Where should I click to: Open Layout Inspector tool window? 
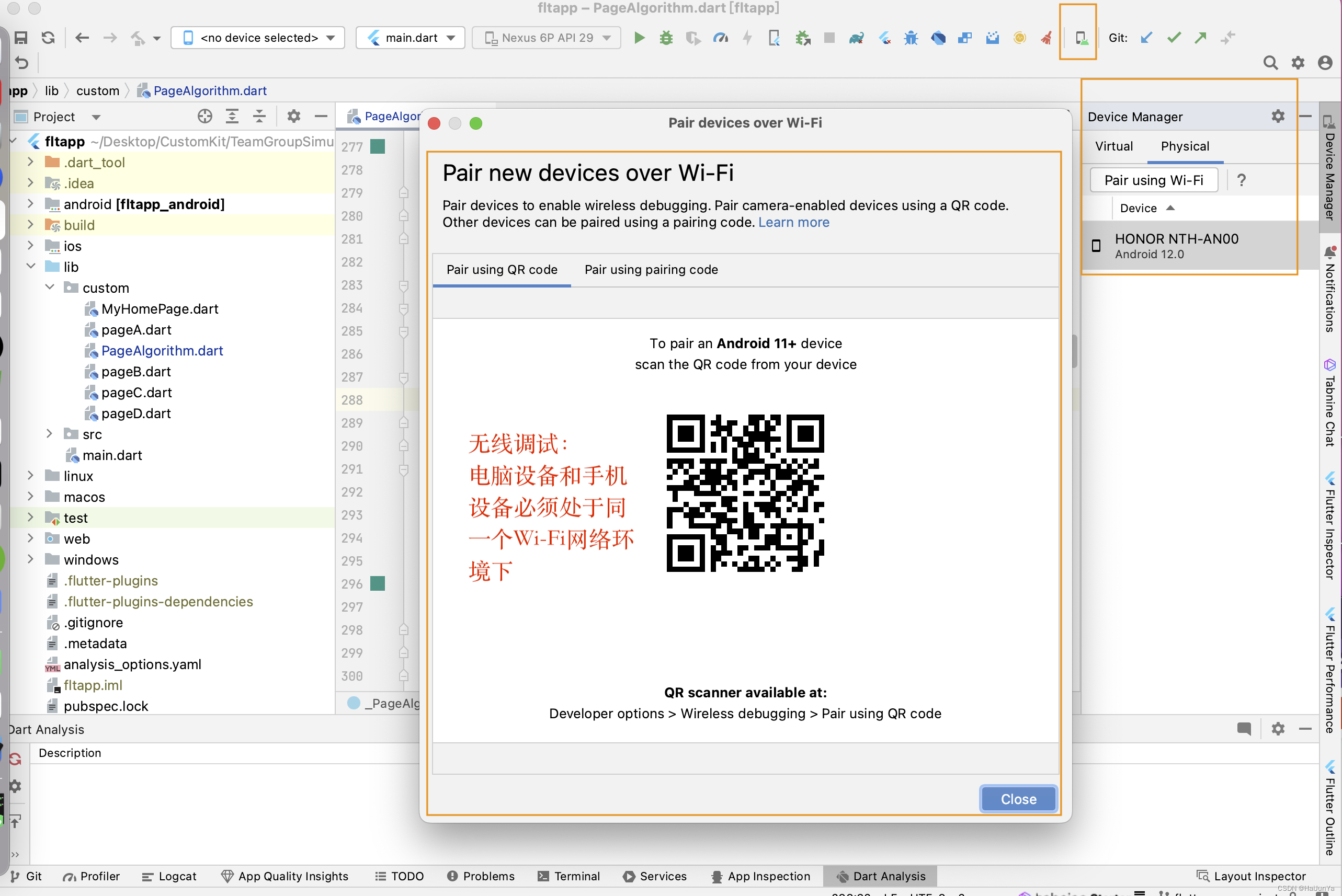(x=1251, y=876)
